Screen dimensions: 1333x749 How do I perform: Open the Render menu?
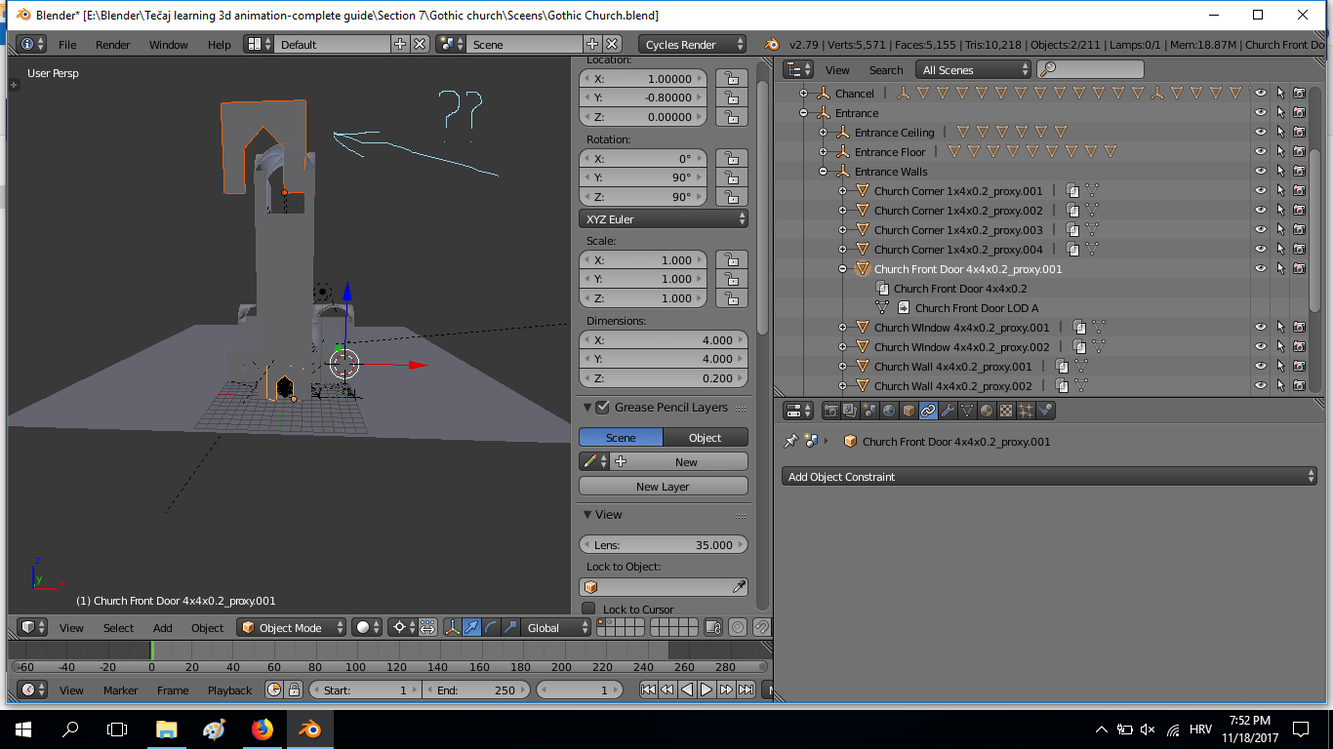(112, 45)
